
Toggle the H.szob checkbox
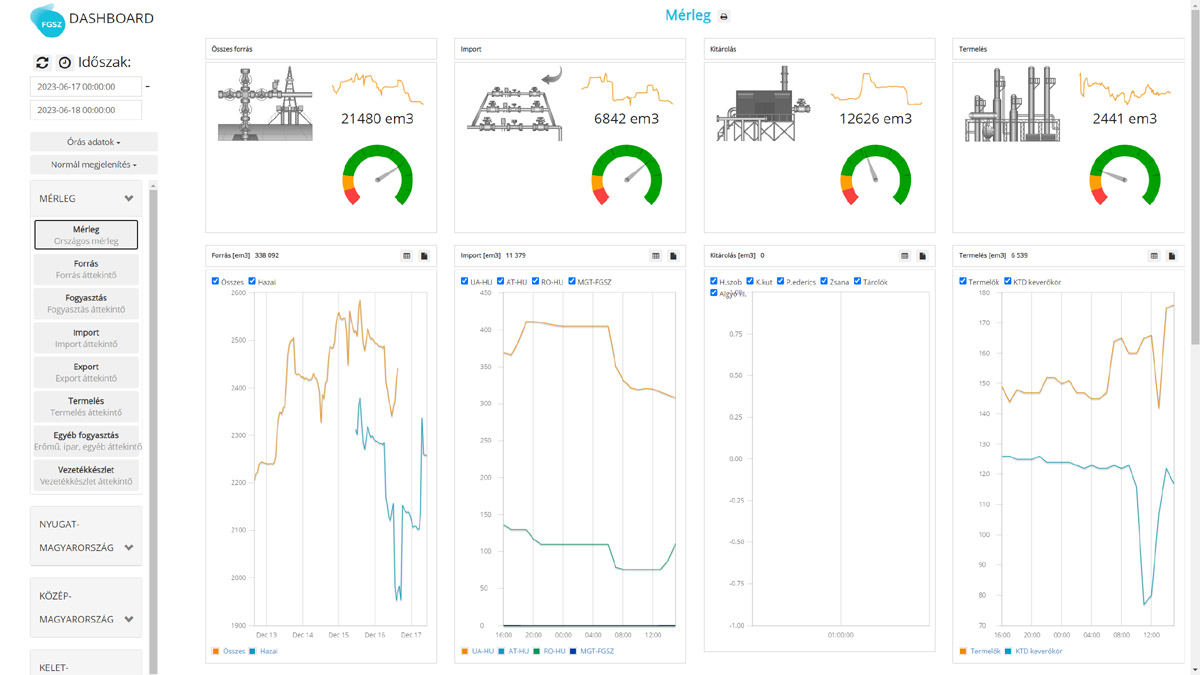click(713, 281)
